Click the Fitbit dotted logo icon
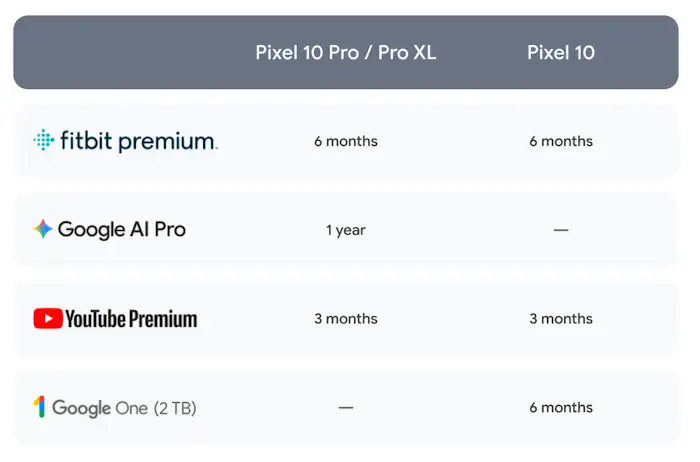 coord(43,141)
